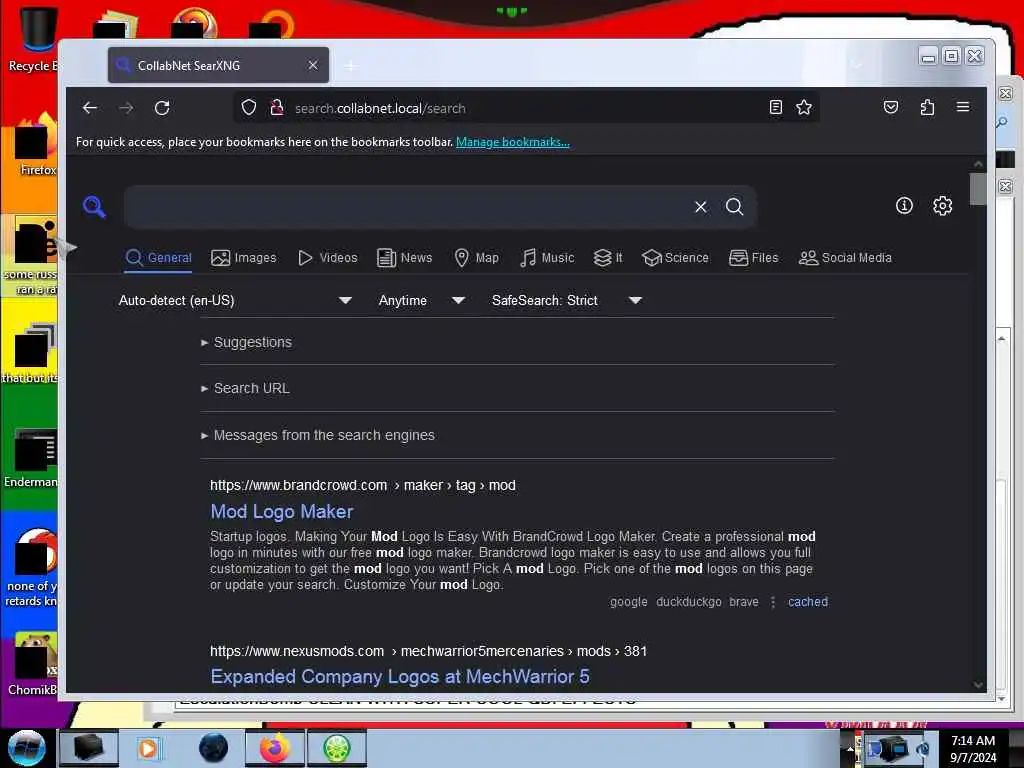Click the brandcrowd.com result URL
The image size is (1024, 768).
(362, 485)
